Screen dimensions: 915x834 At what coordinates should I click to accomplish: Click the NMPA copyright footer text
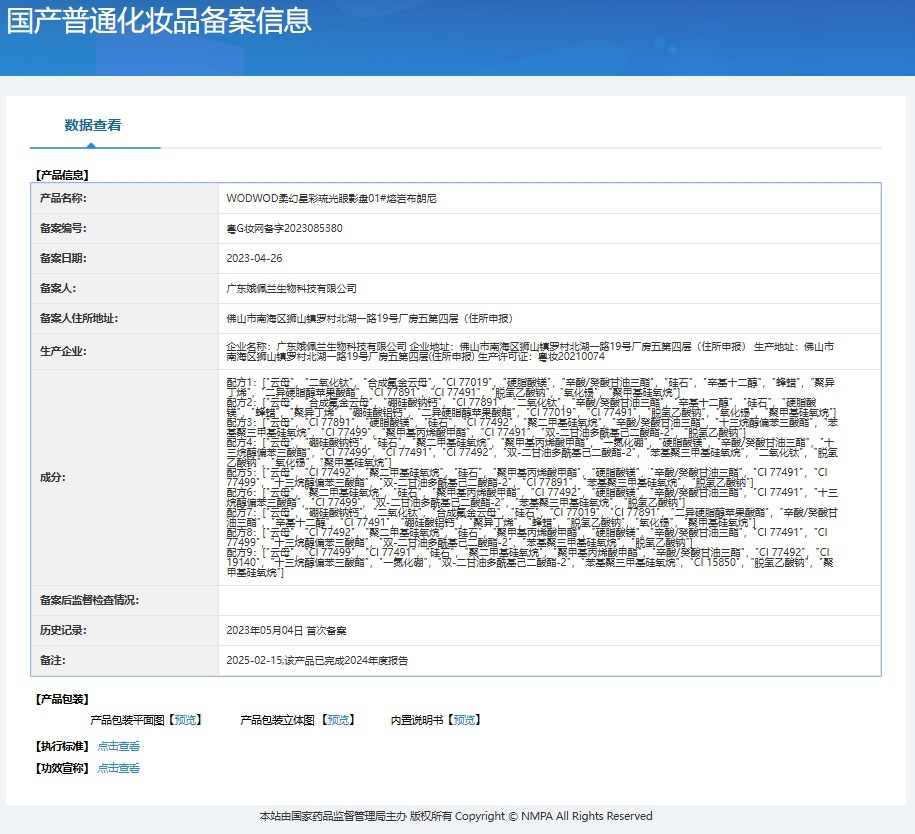[456, 816]
